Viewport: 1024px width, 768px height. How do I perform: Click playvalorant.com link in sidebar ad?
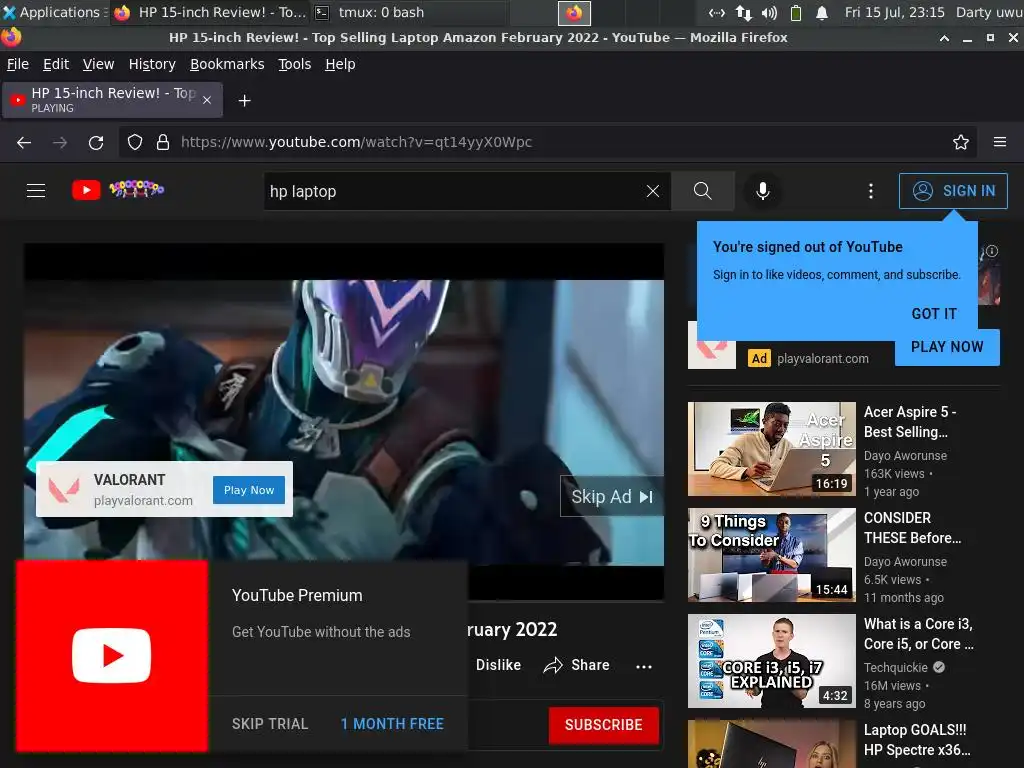tap(822, 359)
